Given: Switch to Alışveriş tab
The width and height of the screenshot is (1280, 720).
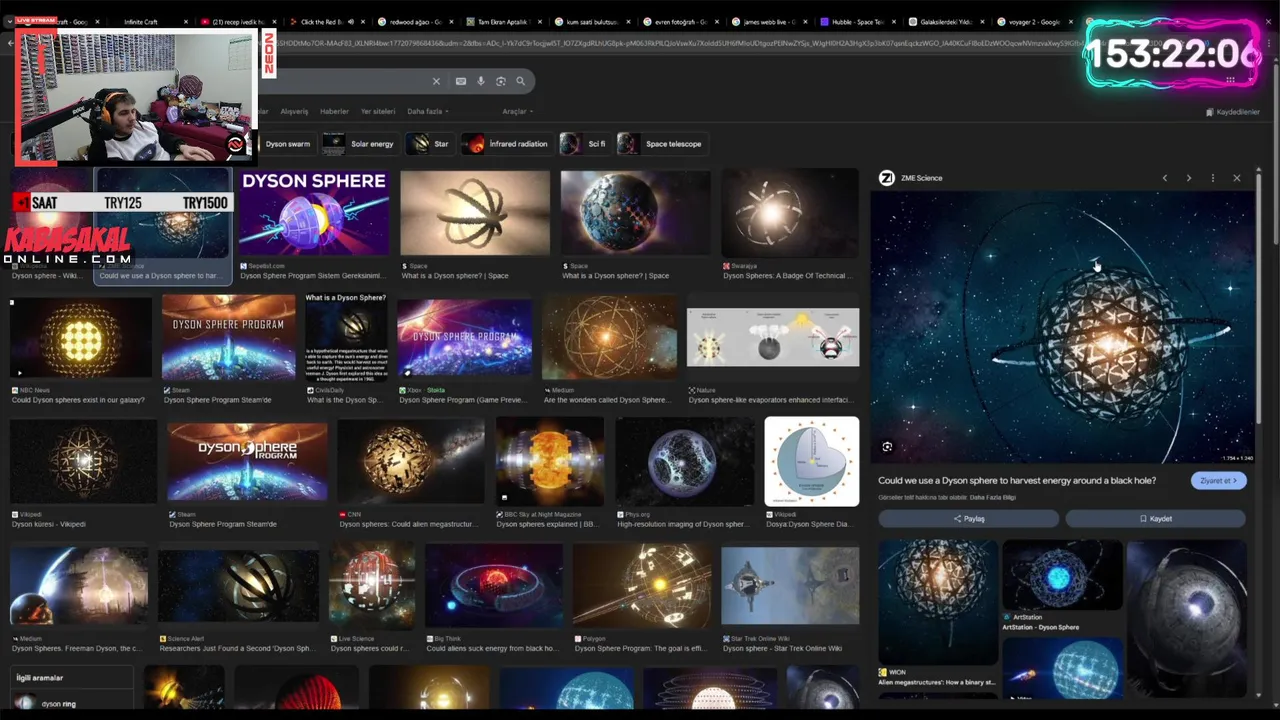Looking at the screenshot, I should pyautogui.click(x=294, y=111).
